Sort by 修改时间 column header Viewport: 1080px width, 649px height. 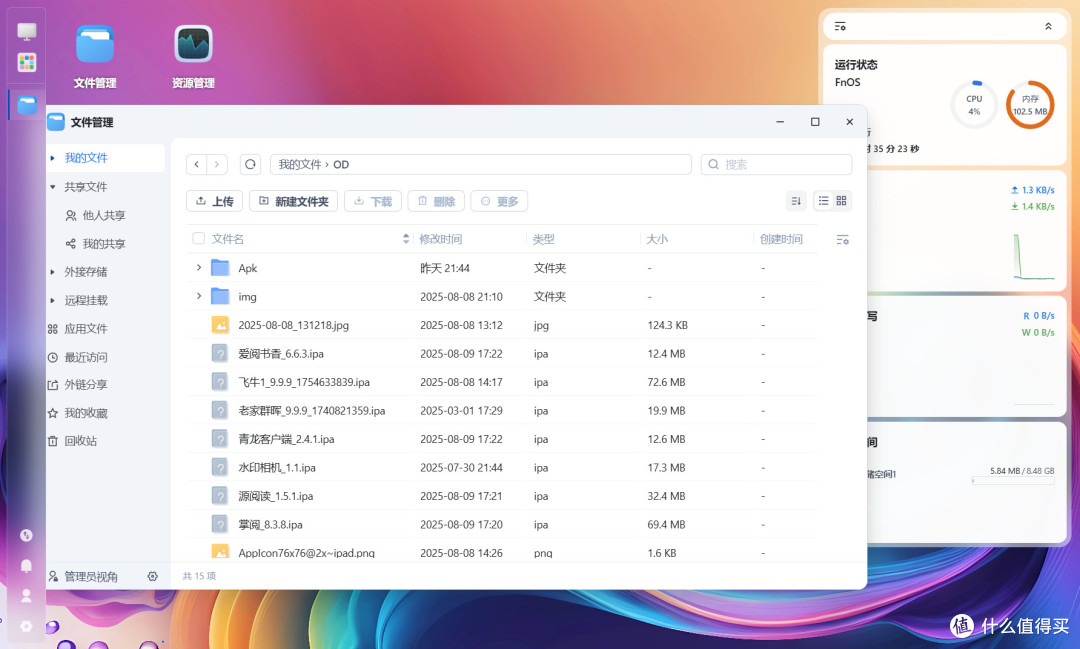pos(441,239)
